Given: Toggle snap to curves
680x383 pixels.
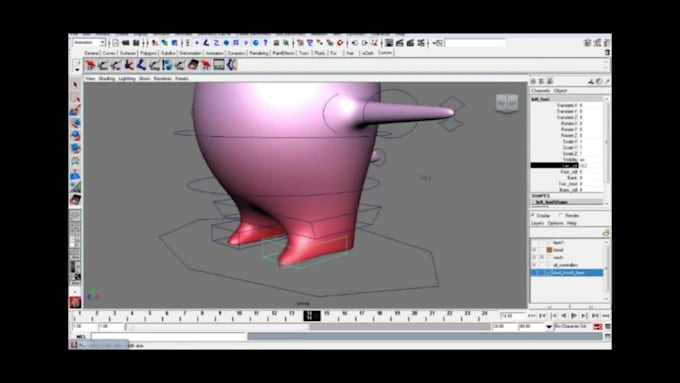Looking at the screenshot, I should (310, 43).
